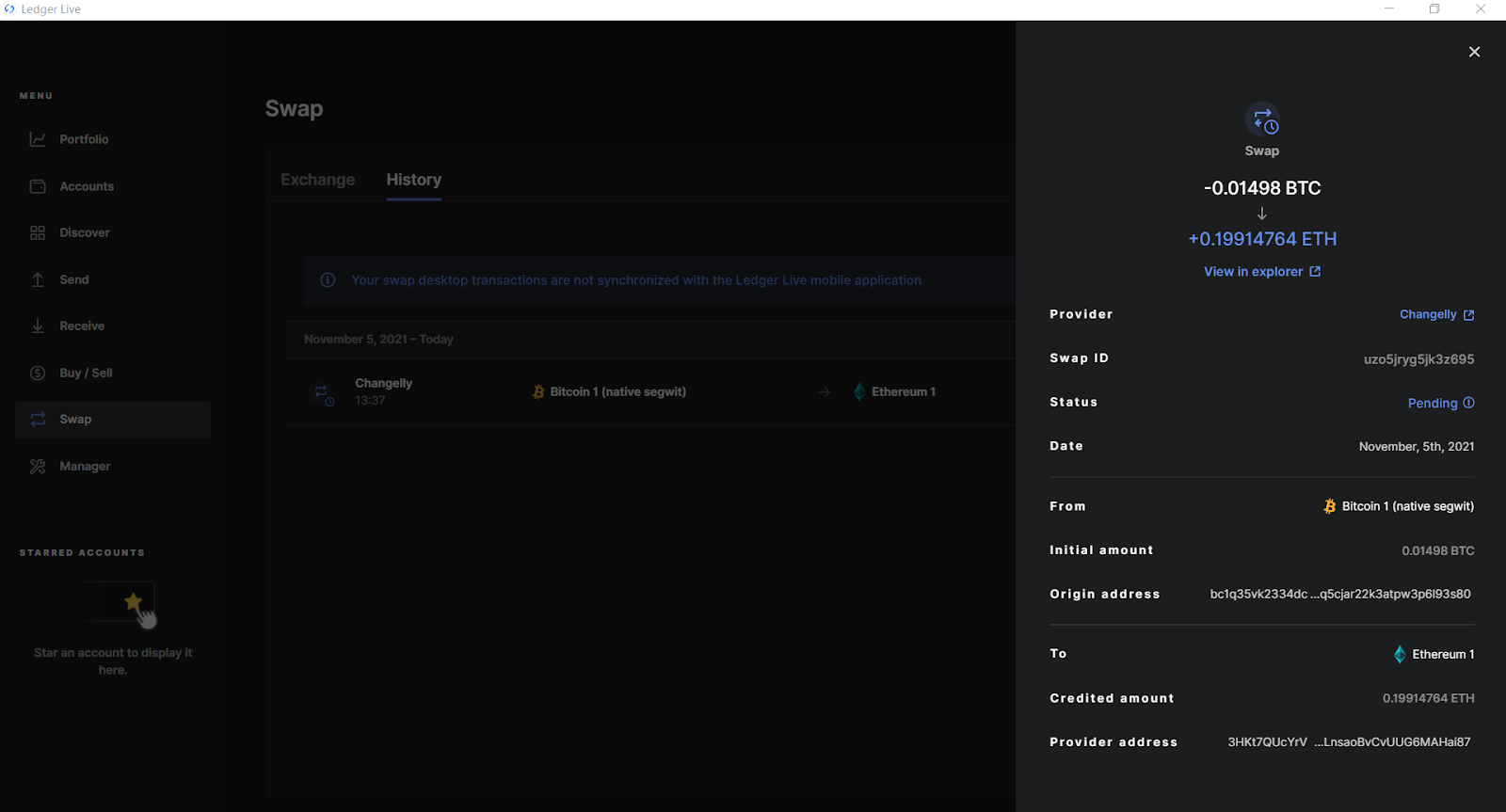This screenshot has width=1506, height=812.
Task: Click the arrow between history row accounts
Action: pyautogui.click(x=825, y=392)
